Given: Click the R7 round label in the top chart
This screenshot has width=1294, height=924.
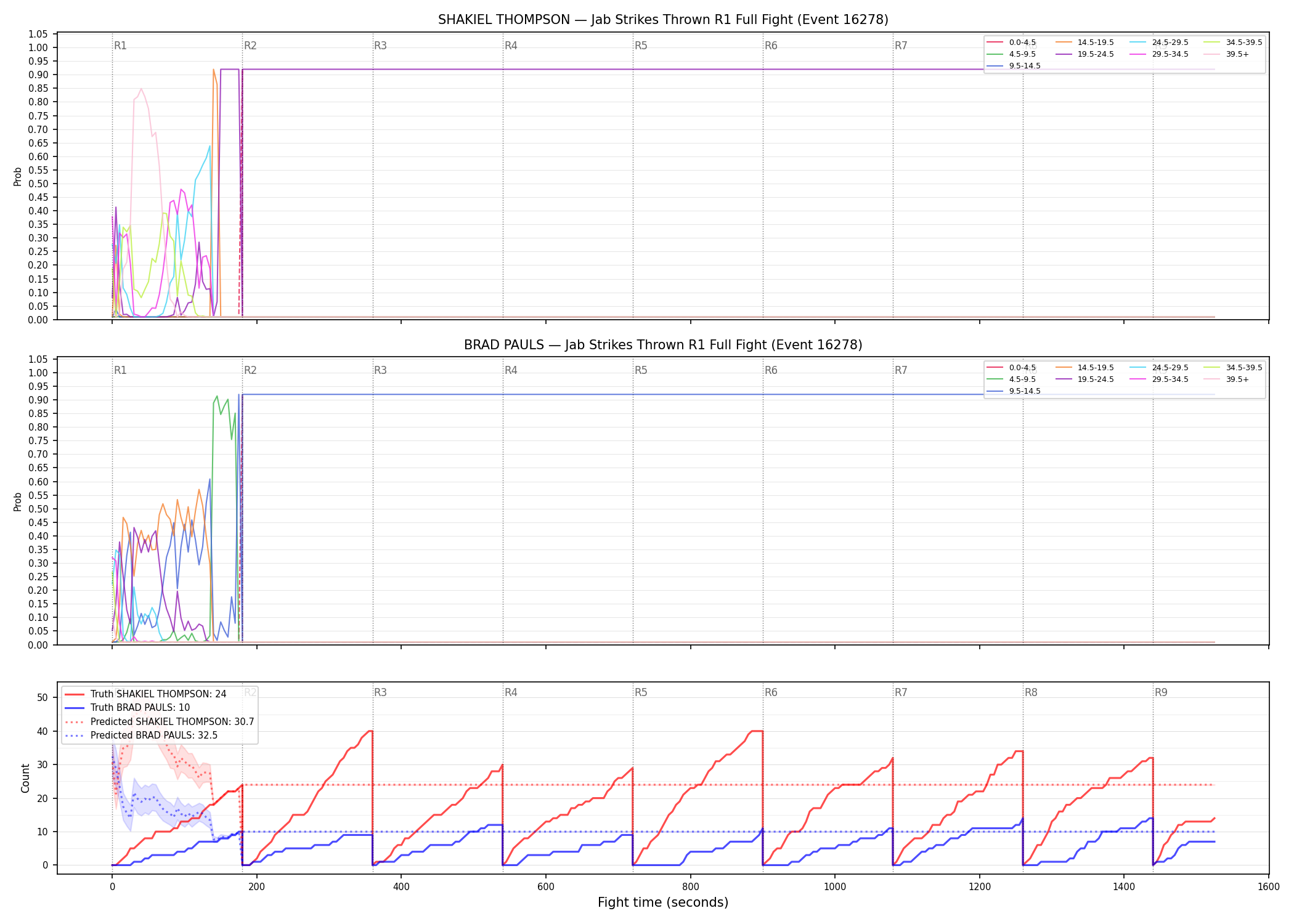Looking at the screenshot, I should point(901,46).
